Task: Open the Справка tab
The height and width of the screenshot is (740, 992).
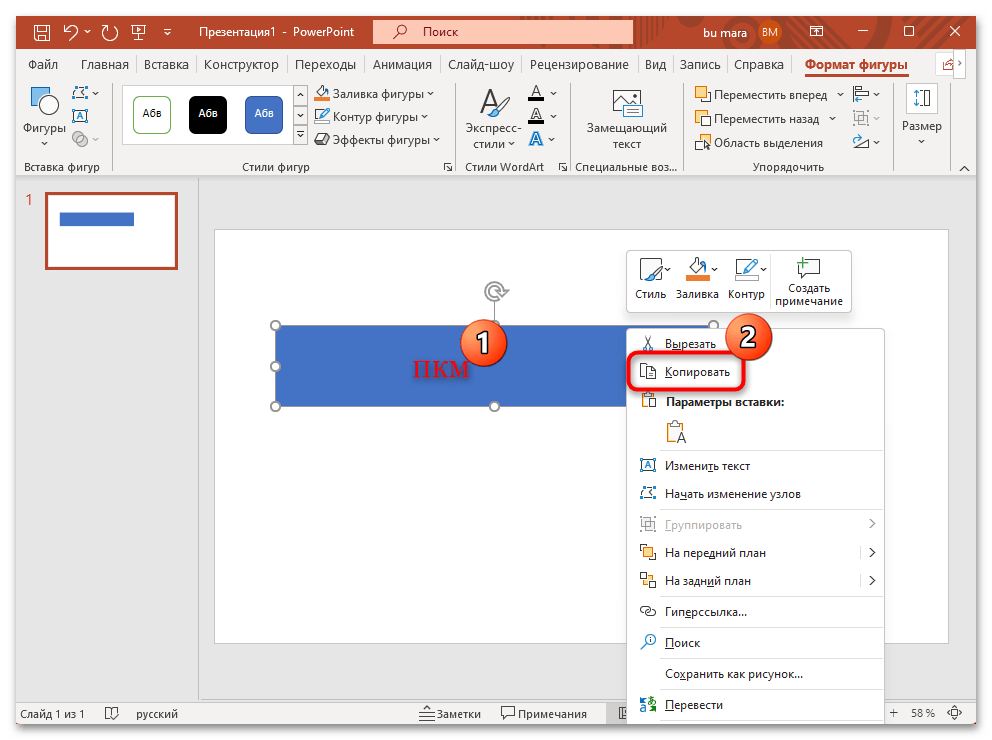Action: click(759, 65)
